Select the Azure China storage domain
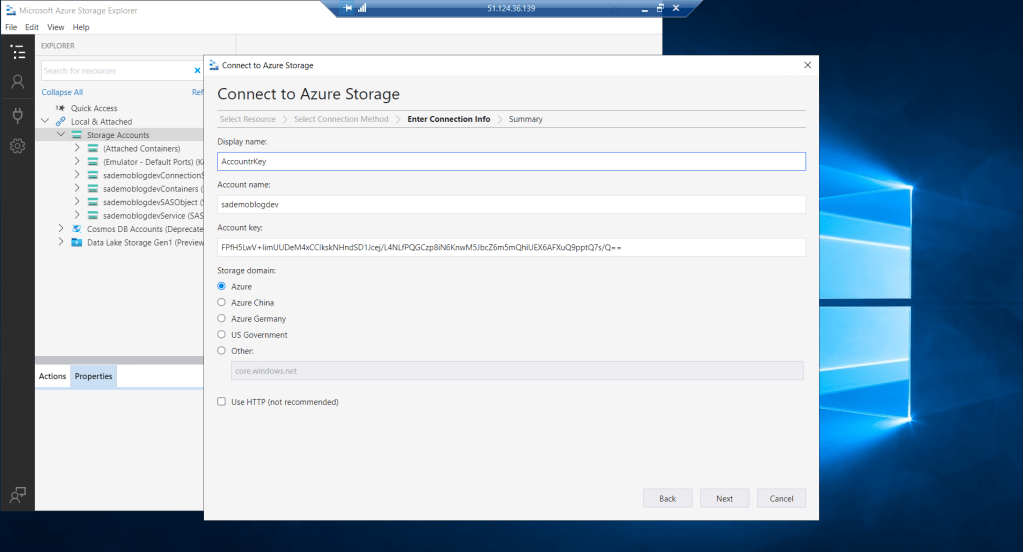Image resolution: width=1023 pixels, height=552 pixels. (222, 302)
